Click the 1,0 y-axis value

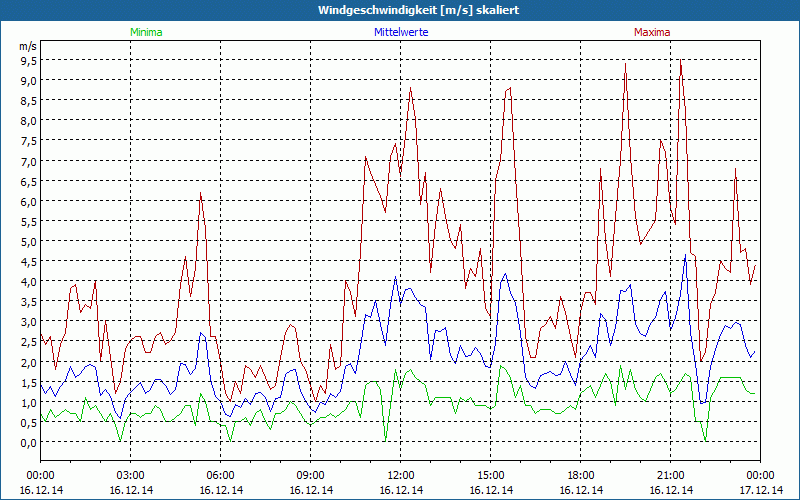pos(29,402)
